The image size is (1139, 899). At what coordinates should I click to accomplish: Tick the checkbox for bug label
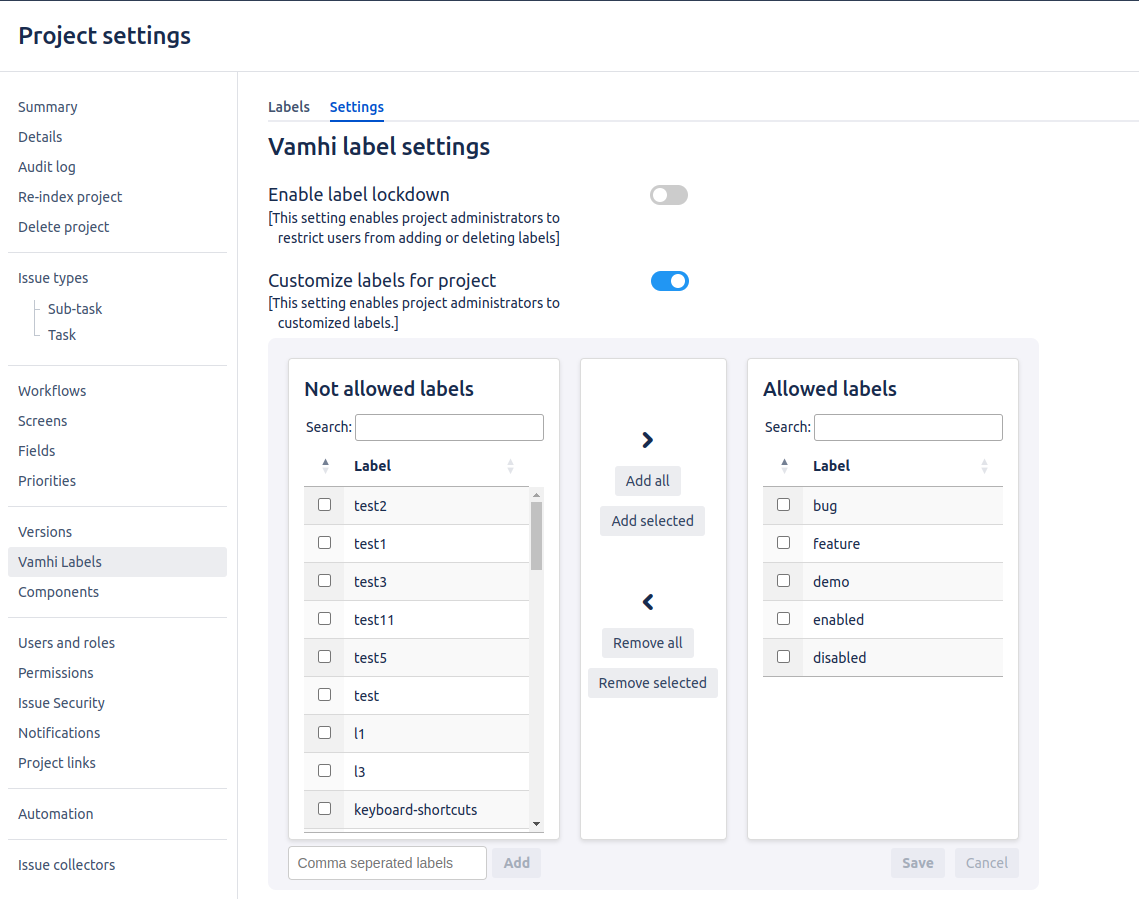coord(783,505)
